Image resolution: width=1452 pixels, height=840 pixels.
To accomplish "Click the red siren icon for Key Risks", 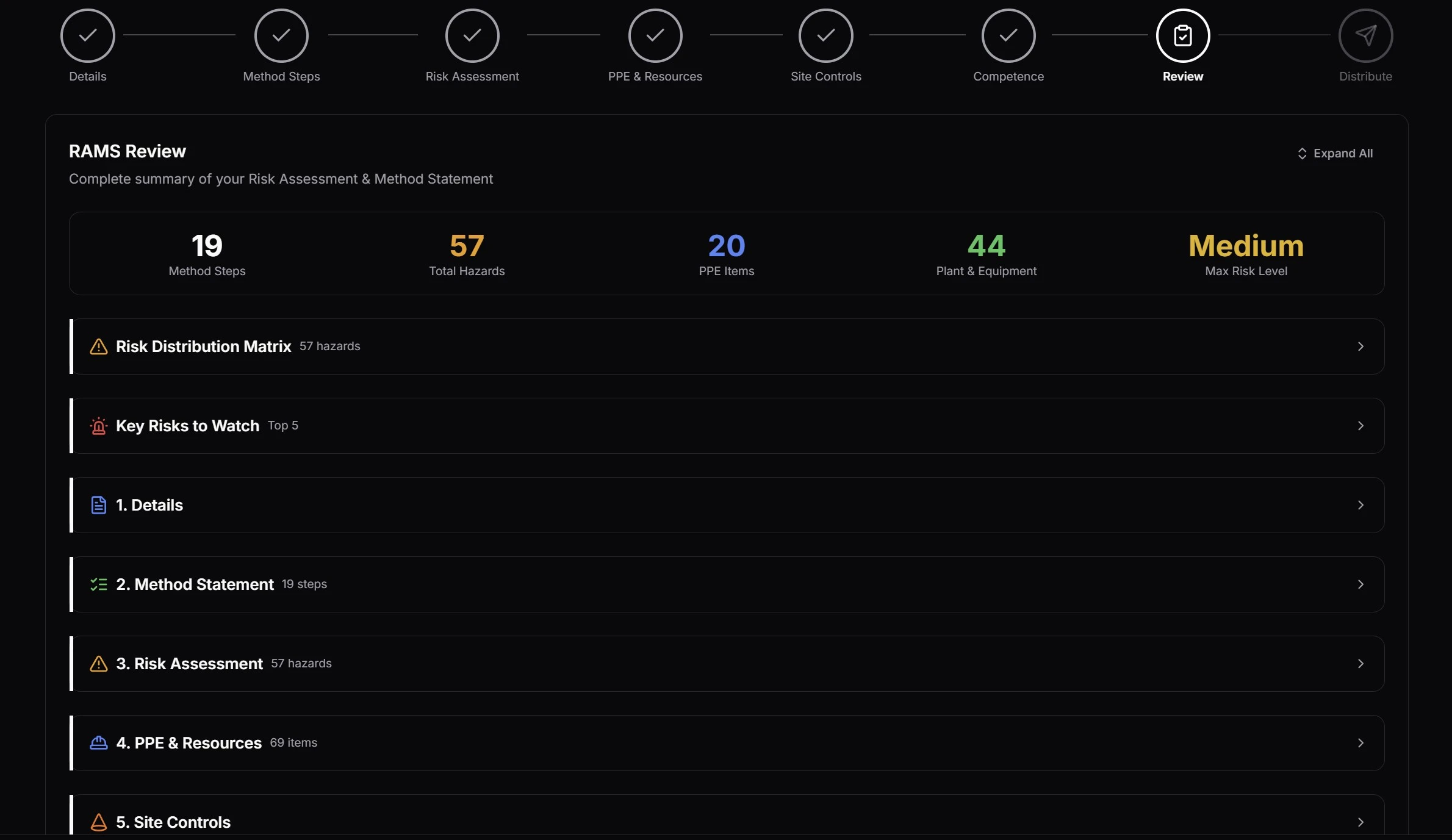I will tap(98, 426).
